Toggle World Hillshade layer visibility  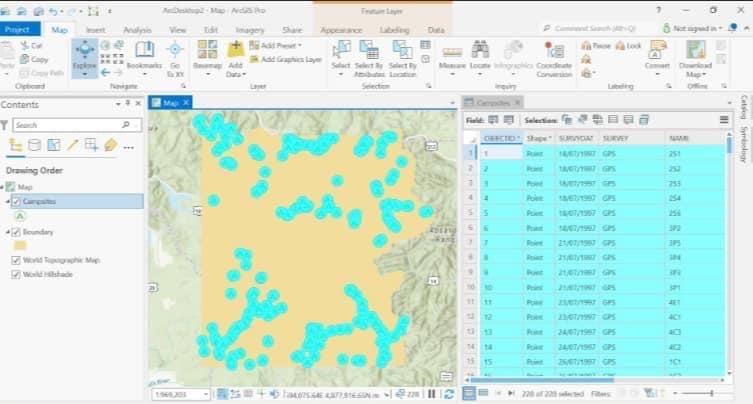pyautogui.click(x=16, y=274)
